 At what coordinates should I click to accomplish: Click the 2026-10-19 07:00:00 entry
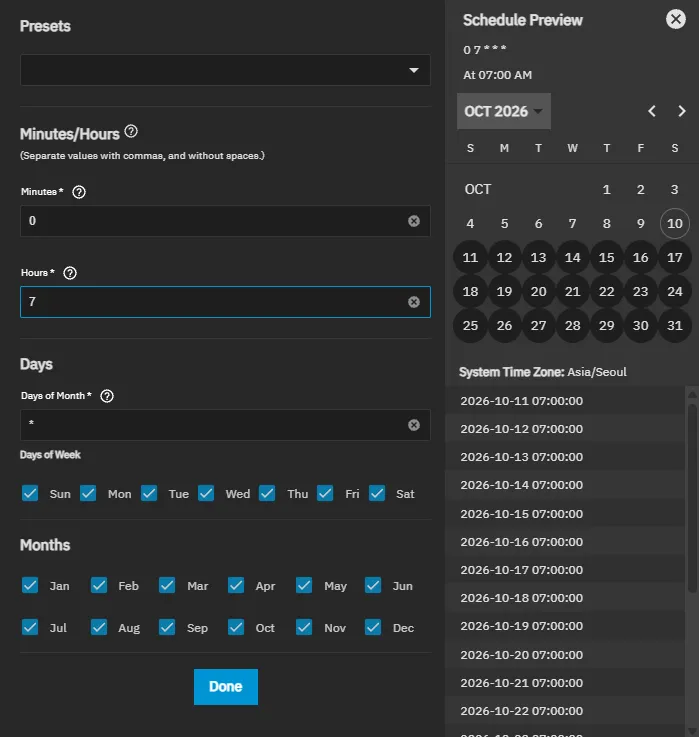click(565, 626)
